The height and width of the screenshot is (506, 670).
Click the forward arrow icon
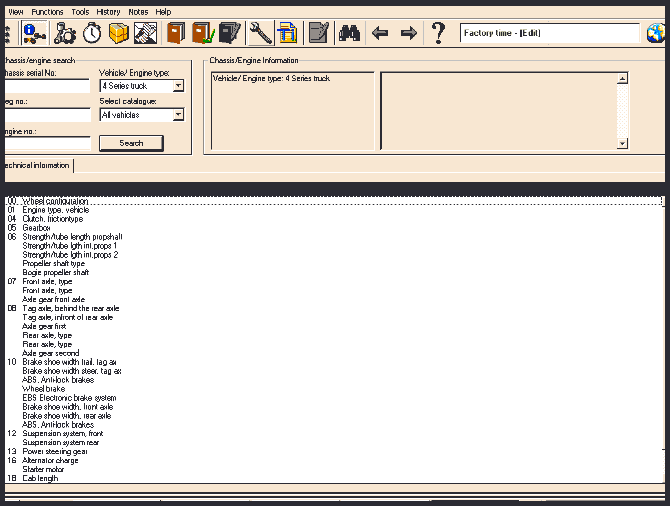tap(409, 33)
